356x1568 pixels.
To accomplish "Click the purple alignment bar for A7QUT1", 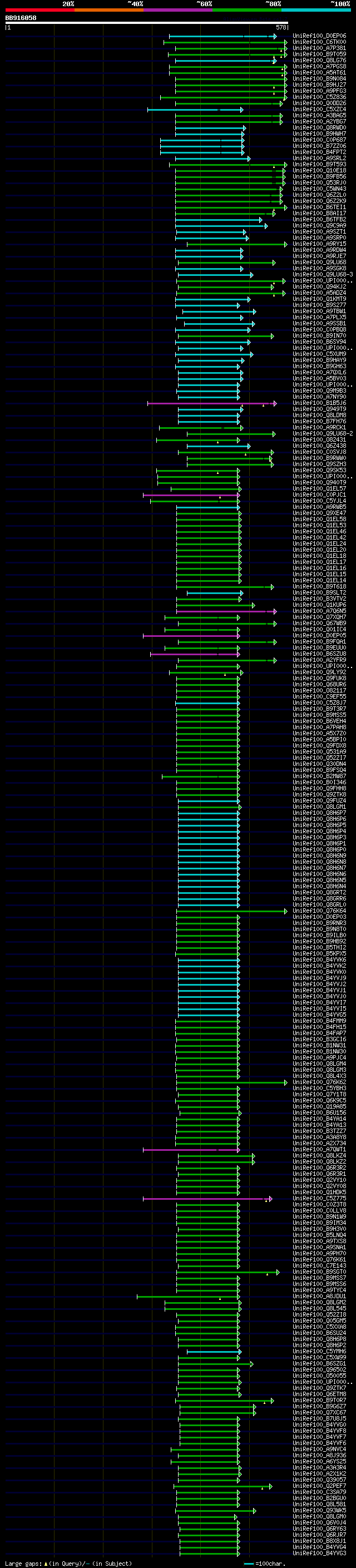I will (191, 1150).
